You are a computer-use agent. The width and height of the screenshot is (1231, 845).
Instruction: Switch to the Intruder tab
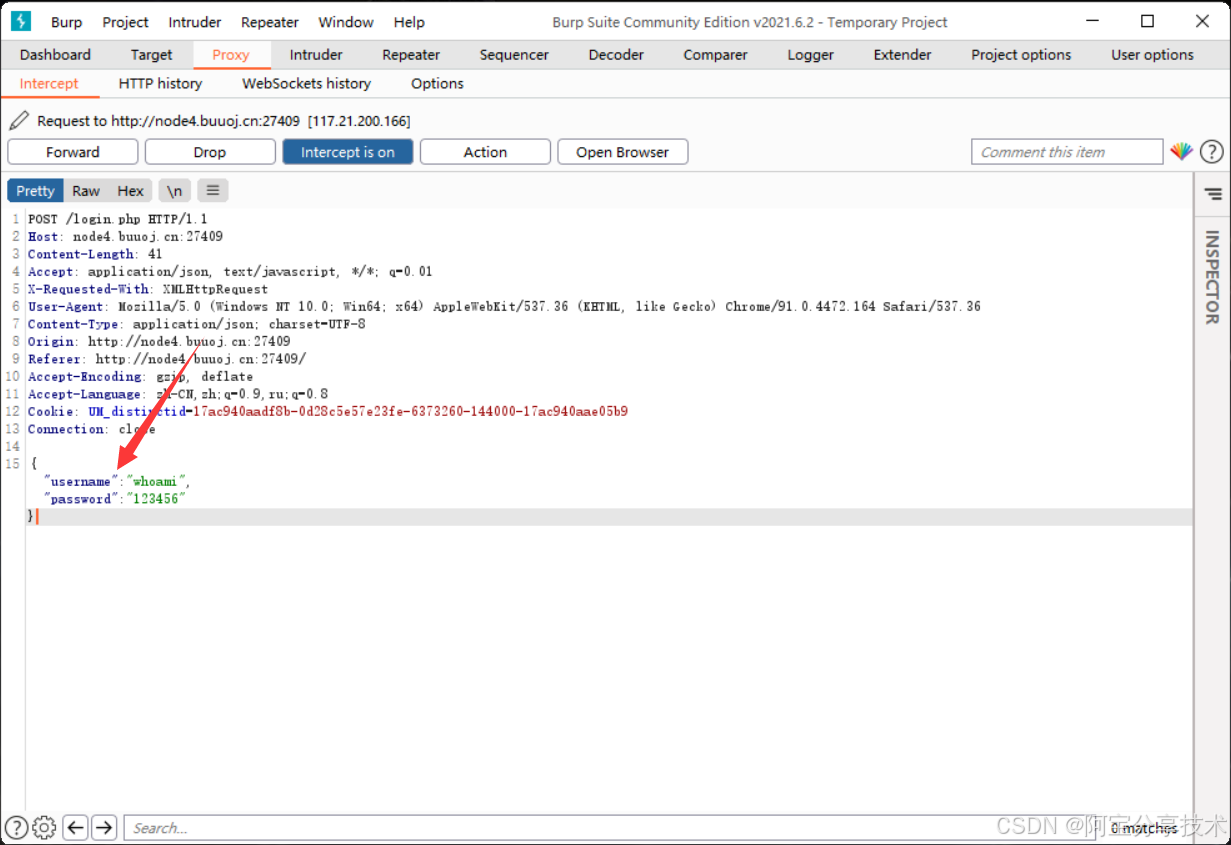316,55
